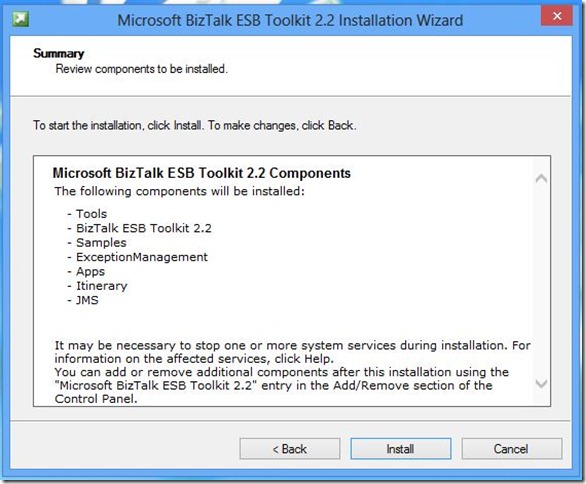This screenshot has width=586, height=484.
Task: Go back with the Back button
Action: click(x=290, y=448)
